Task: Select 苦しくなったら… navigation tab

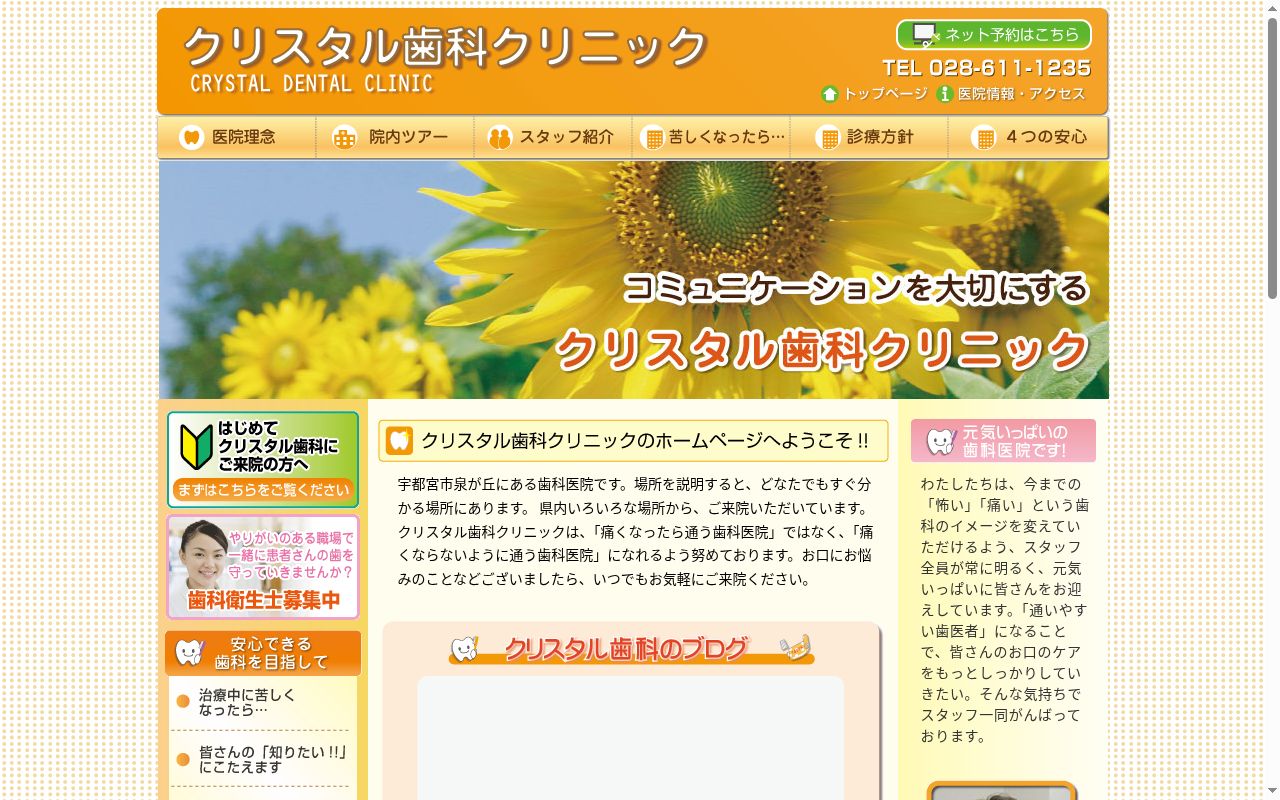Action: pos(711,137)
